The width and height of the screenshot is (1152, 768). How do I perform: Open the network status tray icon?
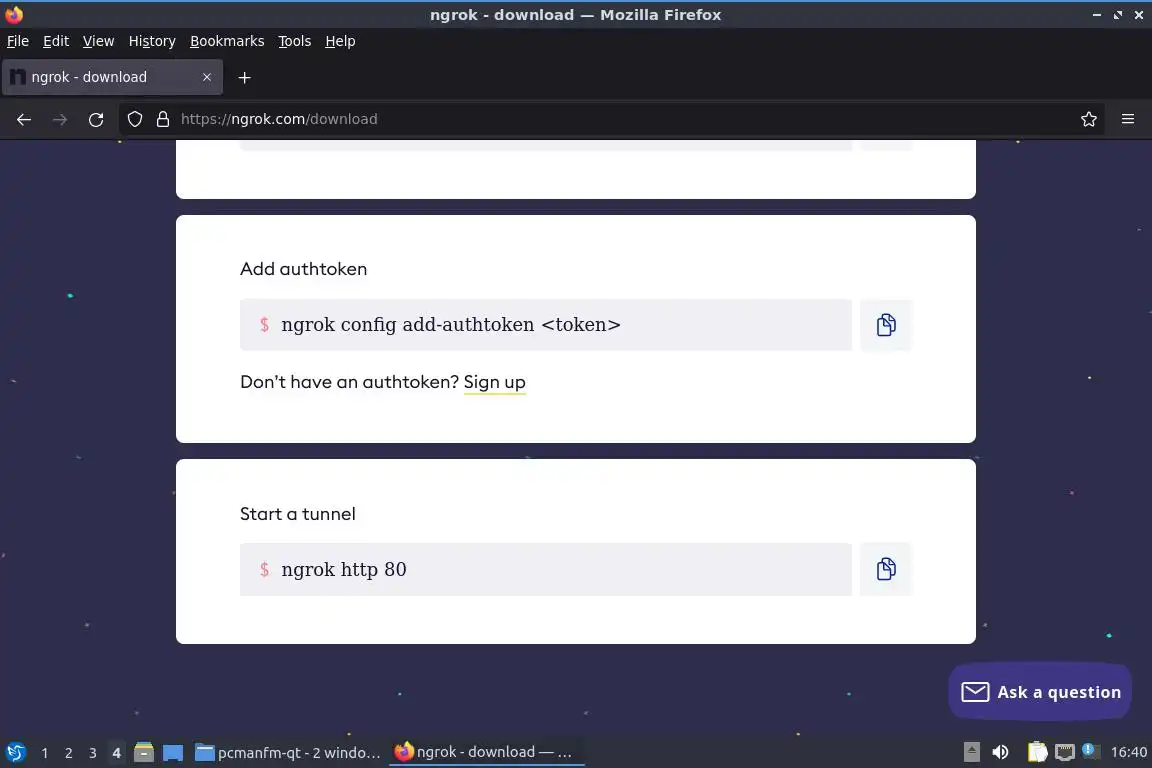[1065, 752]
